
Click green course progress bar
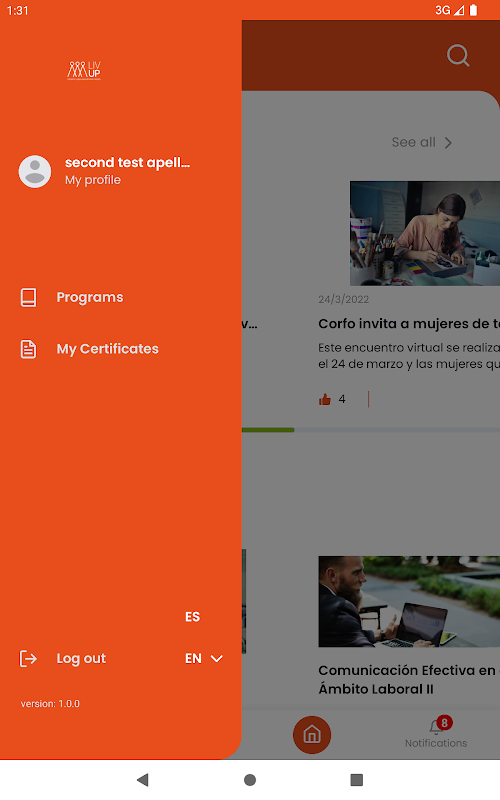(x=268, y=430)
